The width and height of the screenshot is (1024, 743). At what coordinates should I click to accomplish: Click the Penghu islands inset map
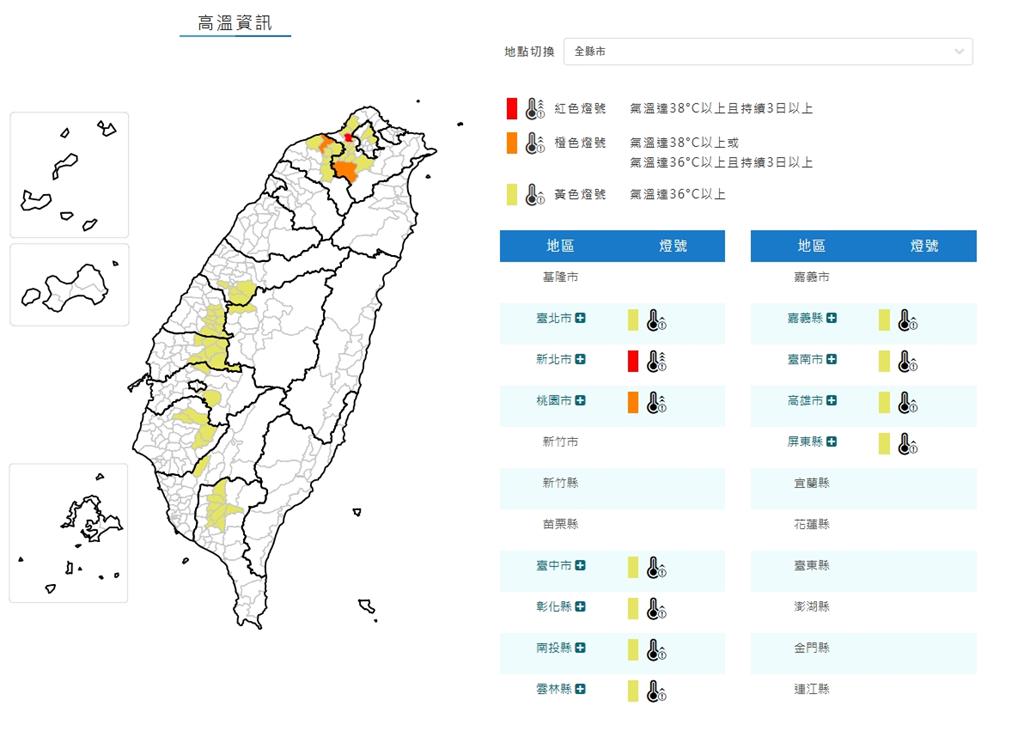pyautogui.click(x=69, y=533)
